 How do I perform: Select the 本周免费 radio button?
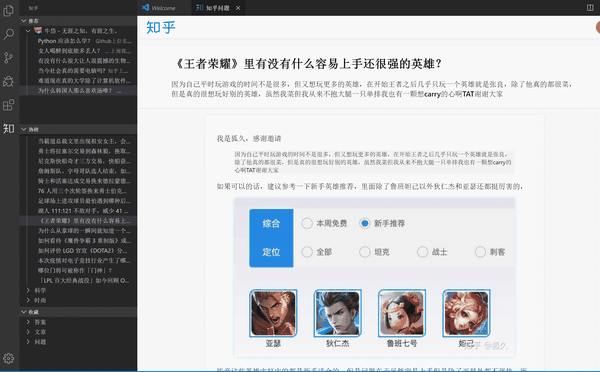click(307, 223)
